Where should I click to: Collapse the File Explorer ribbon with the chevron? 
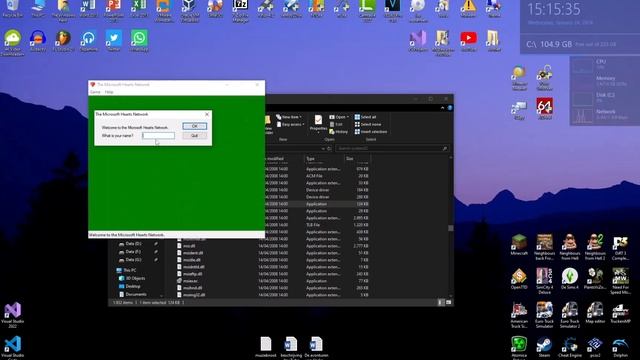coord(442,108)
